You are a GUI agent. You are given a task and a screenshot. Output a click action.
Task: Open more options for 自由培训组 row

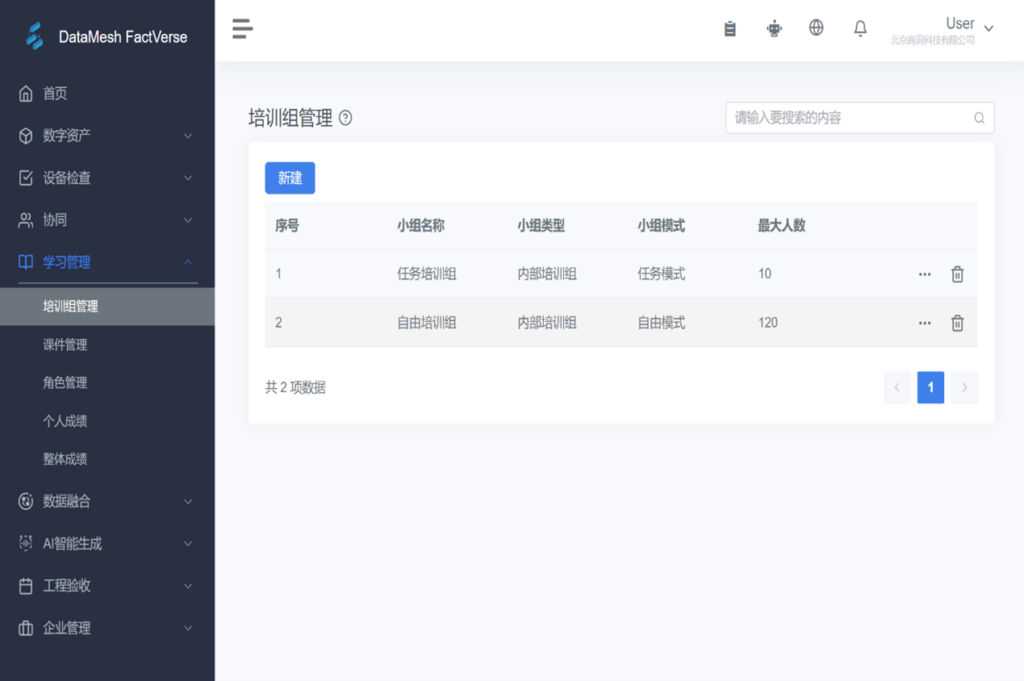tap(925, 323)
